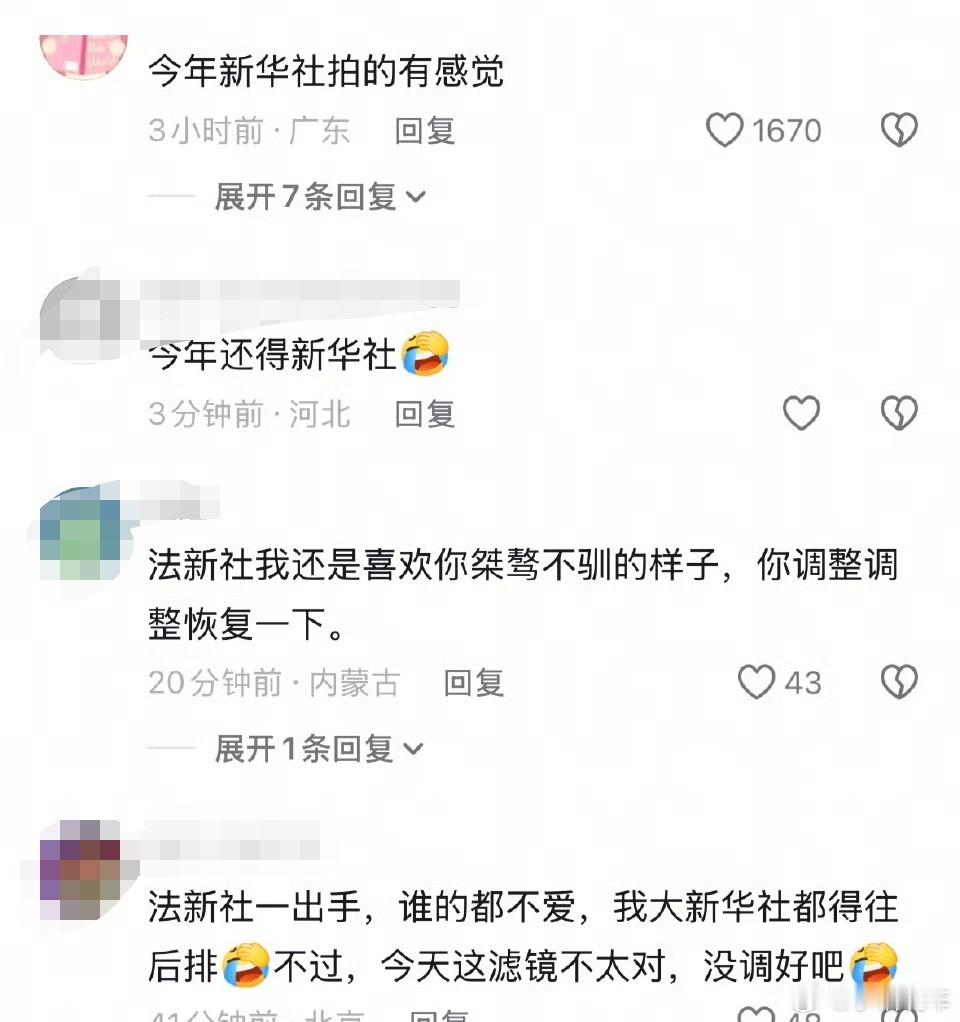Dislike the 新华社拍的有感觉 comment
Viewport: 960px width, 1022px height.
tap(899, 130)
